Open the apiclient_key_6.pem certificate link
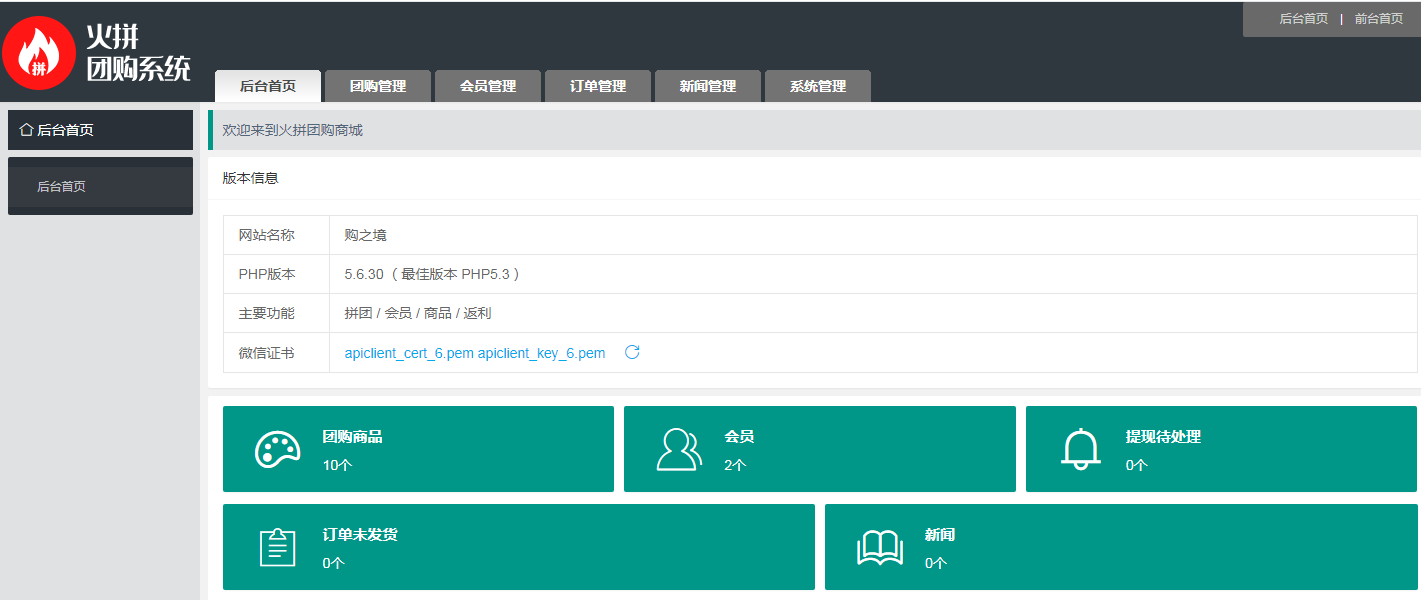The image size is (1421, 600). point(541,353)
